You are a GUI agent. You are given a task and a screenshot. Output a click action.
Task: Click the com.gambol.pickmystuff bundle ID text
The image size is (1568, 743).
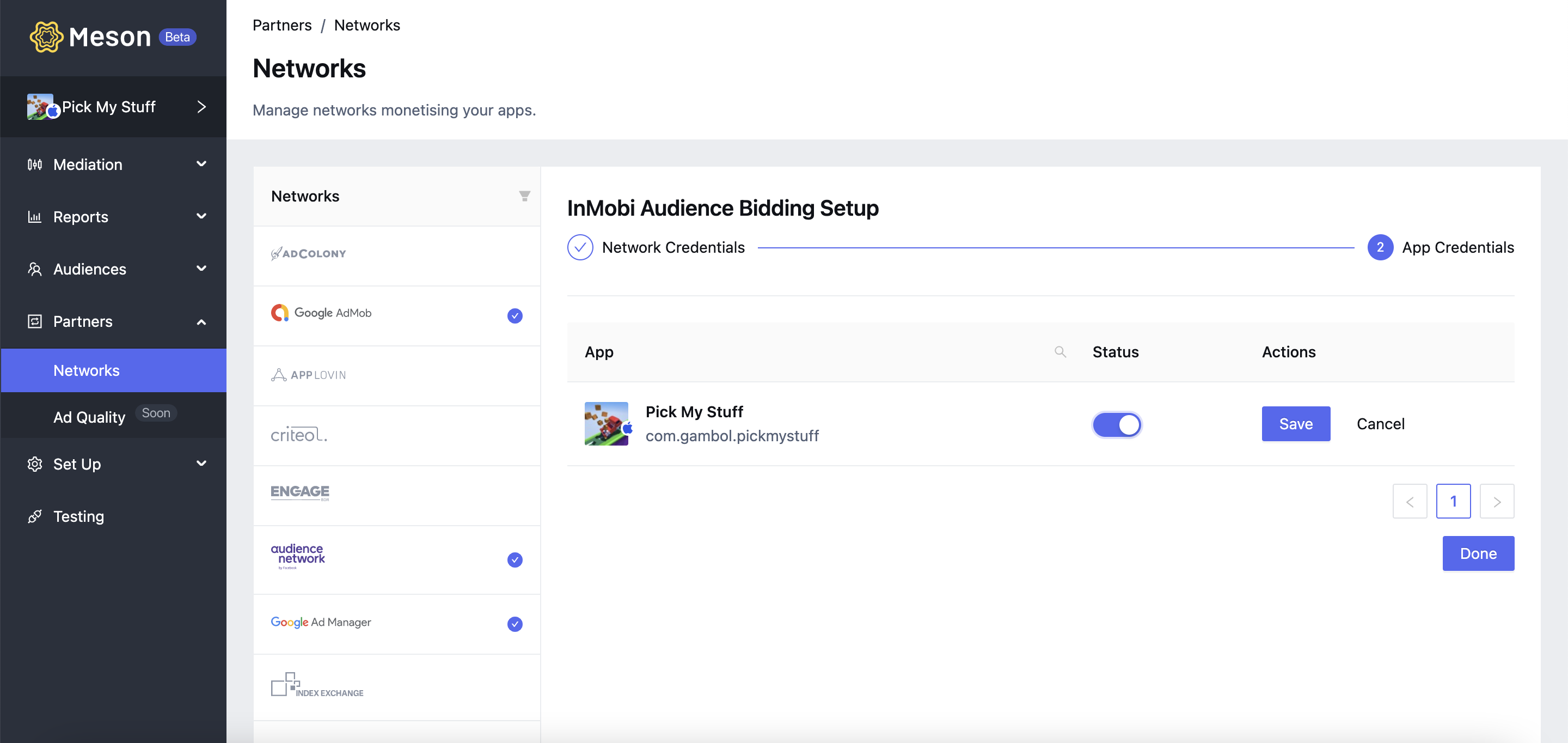pos(732,436)
